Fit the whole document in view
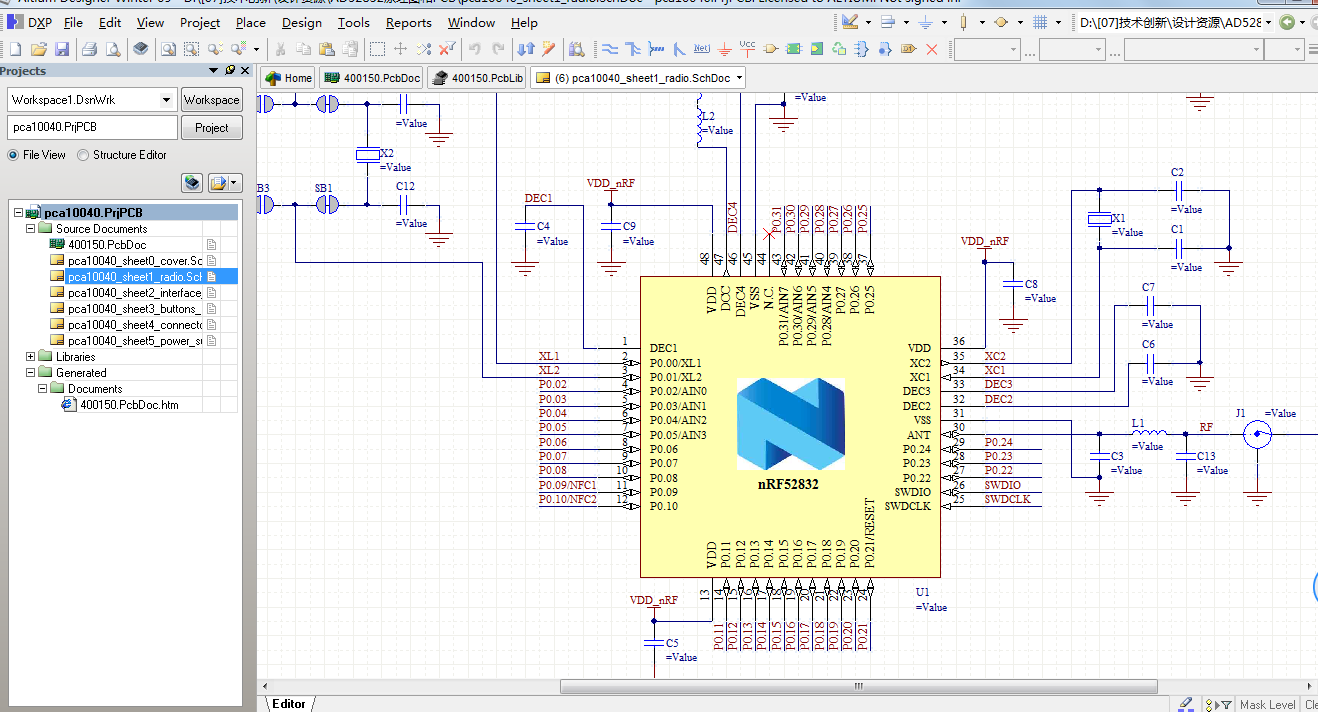 [168, 49]
